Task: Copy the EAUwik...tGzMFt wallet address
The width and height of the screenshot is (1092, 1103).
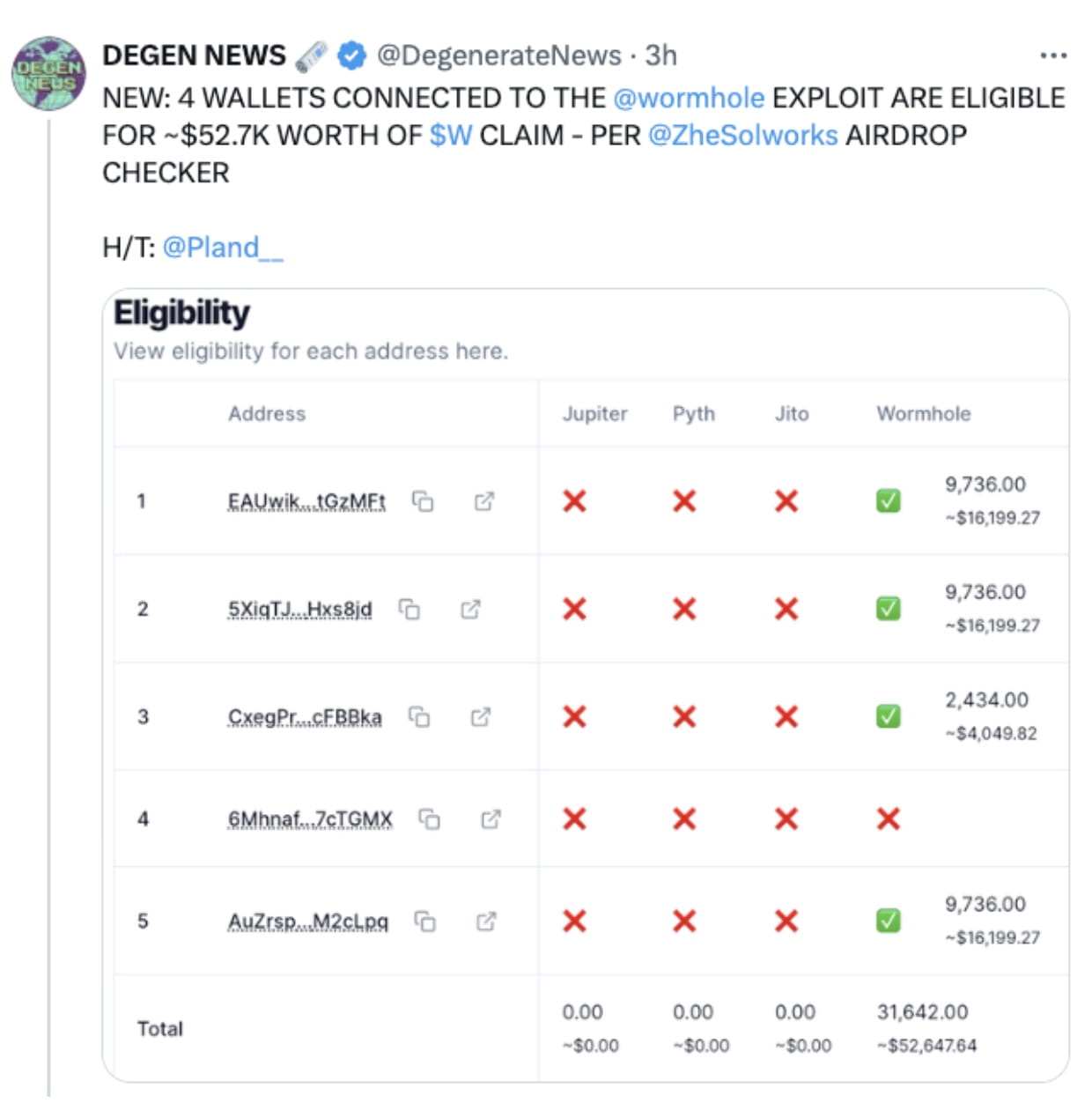Action: [423, 502]
